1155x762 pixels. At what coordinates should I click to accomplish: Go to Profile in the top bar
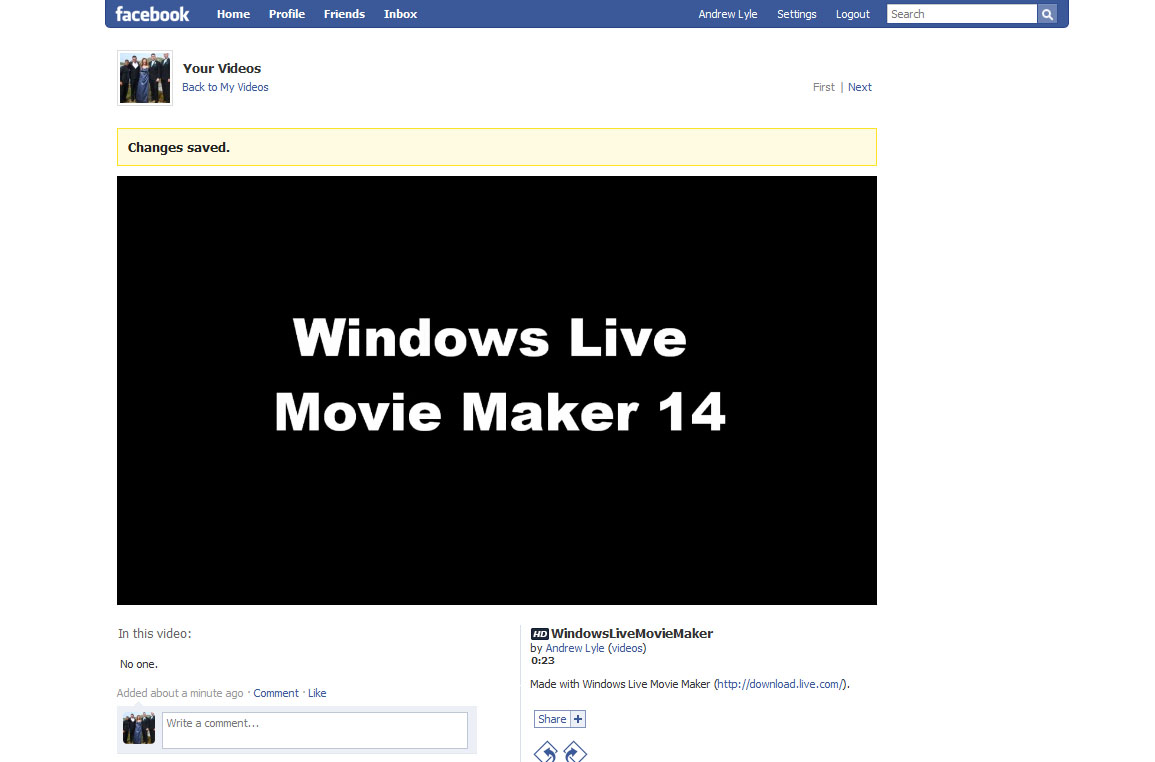(x=287, y=14)
